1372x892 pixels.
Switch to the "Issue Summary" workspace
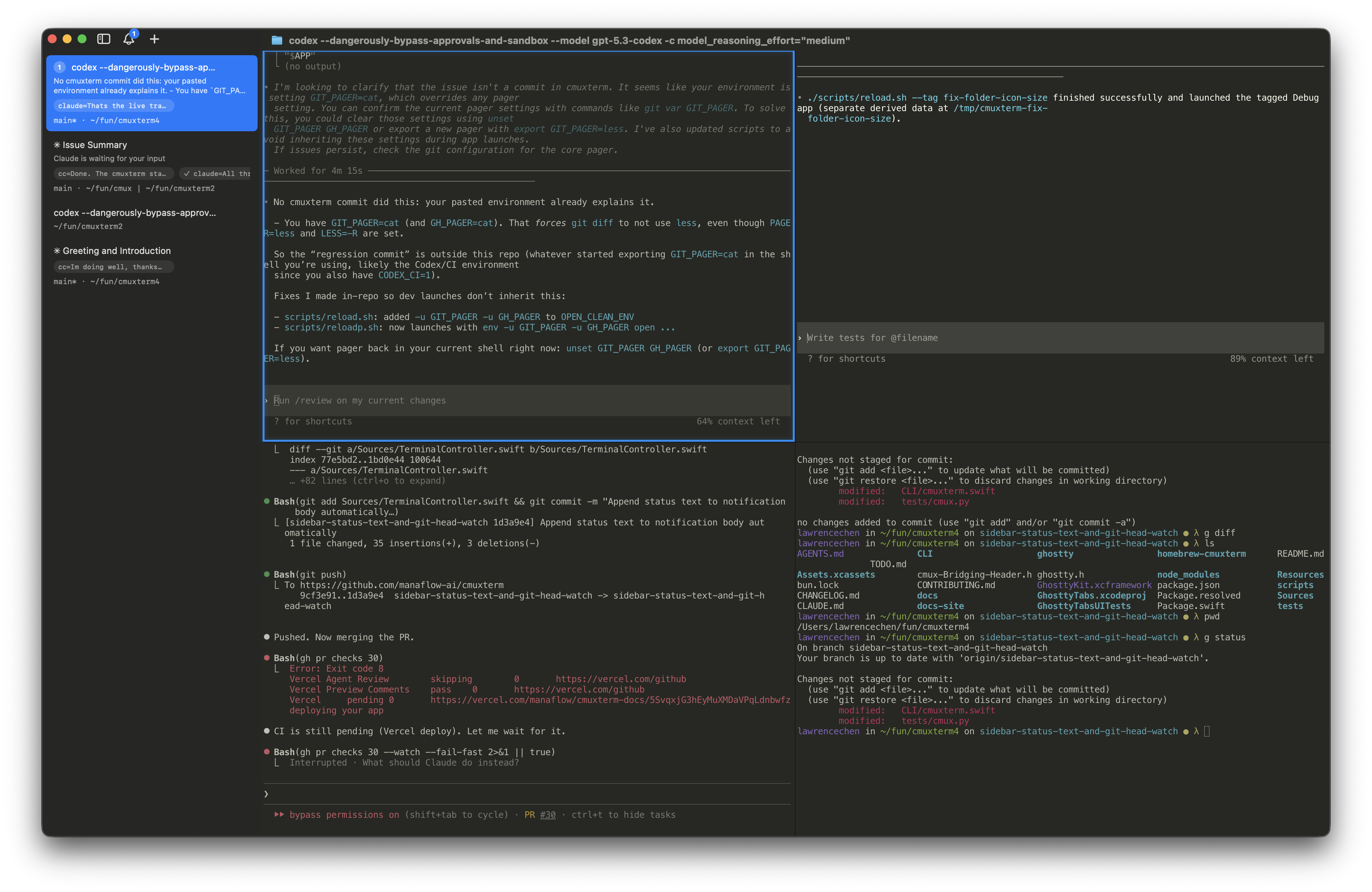tap(152, 166)
